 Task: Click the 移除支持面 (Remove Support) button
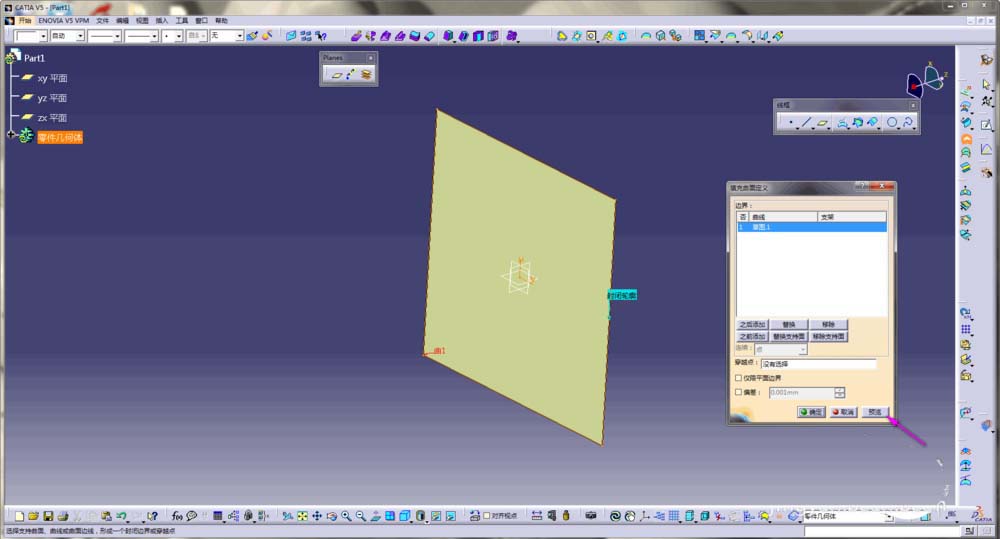click(x=828, y=336)
